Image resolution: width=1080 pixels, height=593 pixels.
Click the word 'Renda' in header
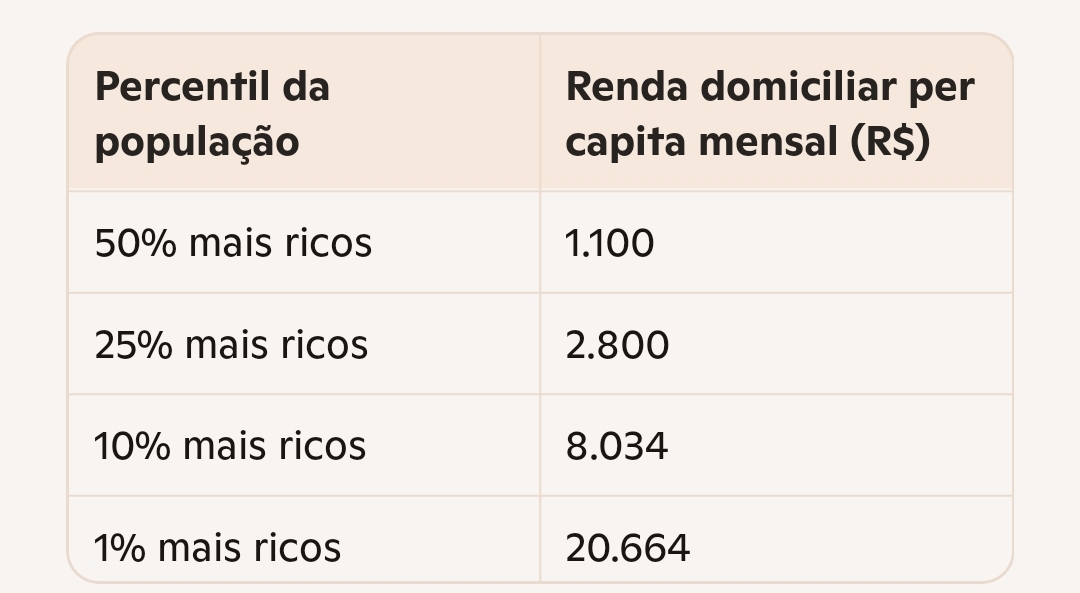point(627,87)
